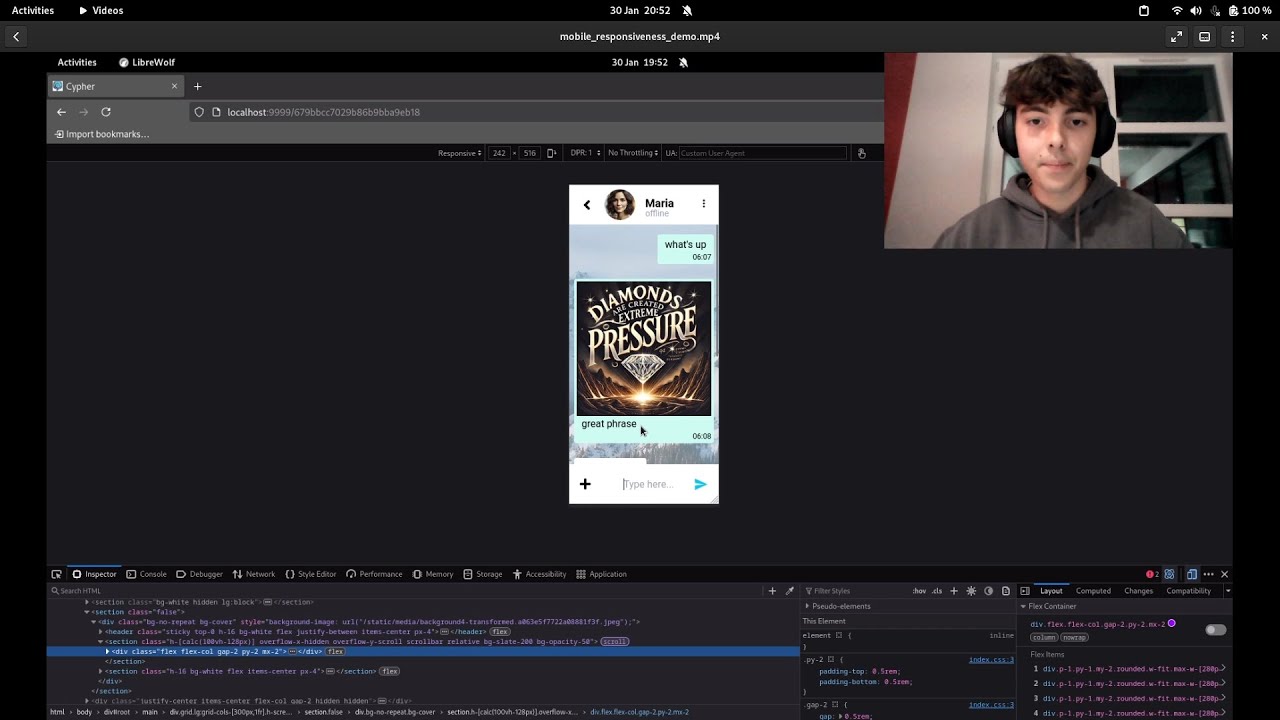
Task: Click the flex badge on the selected div
Action: (x=335, y=652)
